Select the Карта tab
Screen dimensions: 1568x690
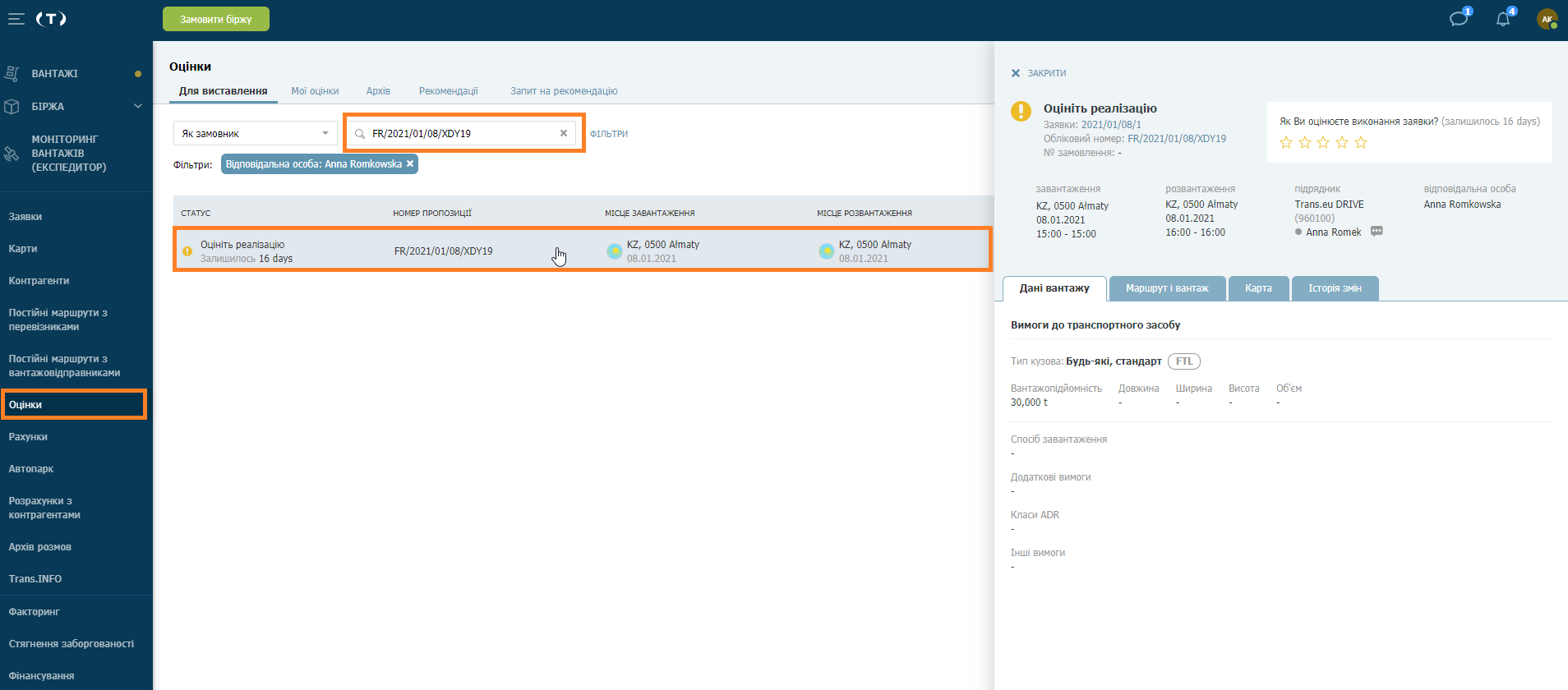[1258, 288]
